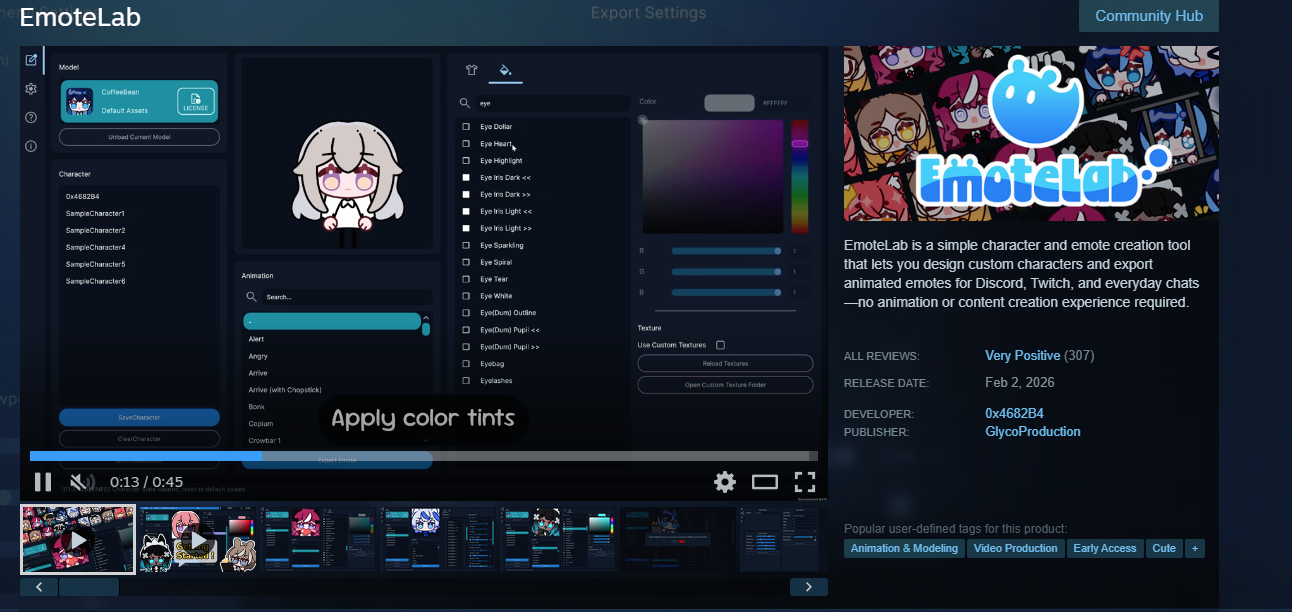
Task: Switch video to theater mode
Action: 765,482
